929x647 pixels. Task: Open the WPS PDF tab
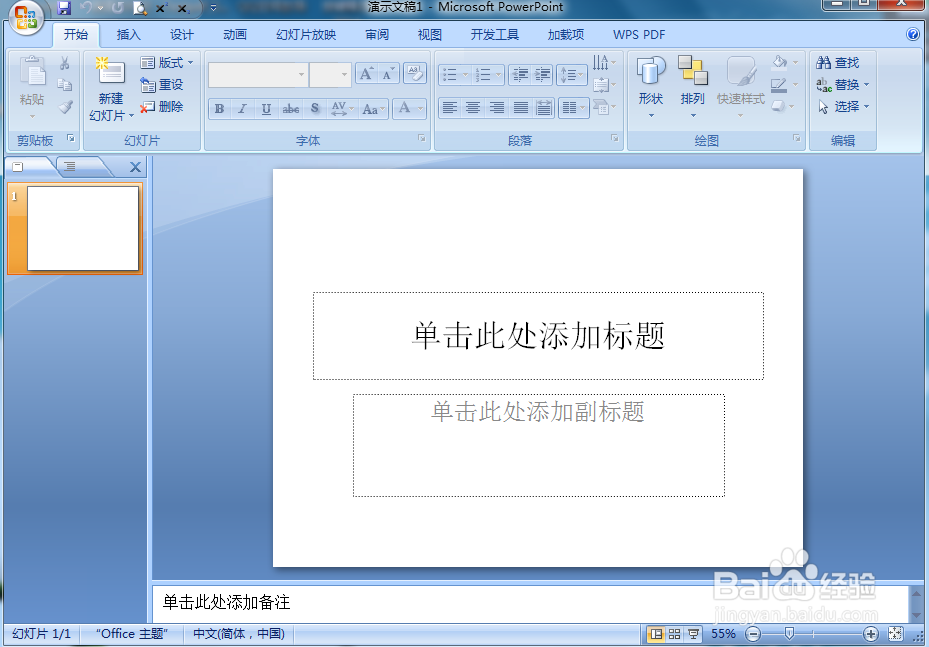coord(638,34)
